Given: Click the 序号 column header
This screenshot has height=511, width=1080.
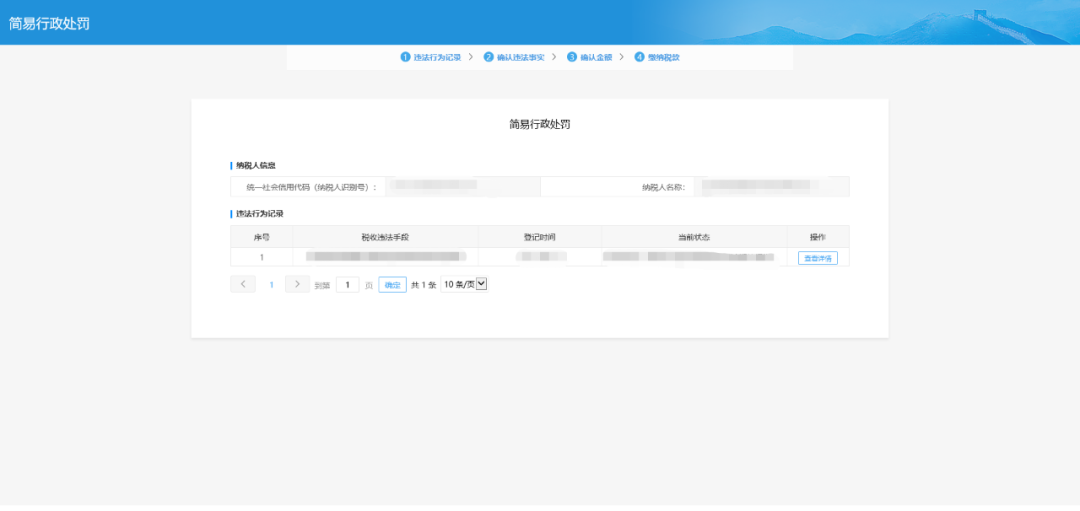Looking at the screenshot, I should pos(262,237).
